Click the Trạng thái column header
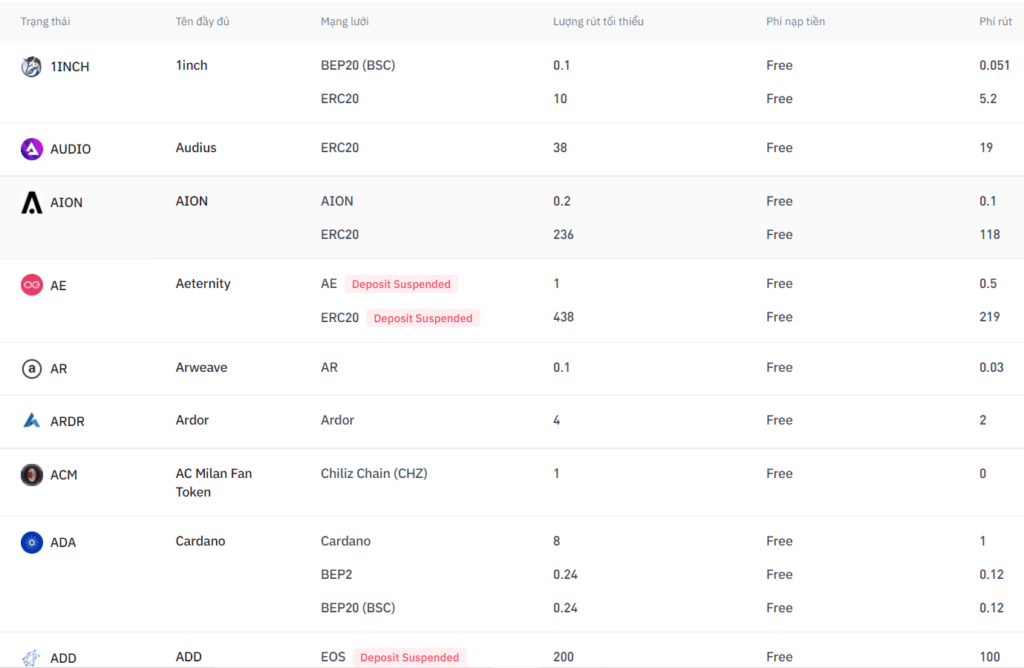1024x668 pixels. tap(45, 21)
